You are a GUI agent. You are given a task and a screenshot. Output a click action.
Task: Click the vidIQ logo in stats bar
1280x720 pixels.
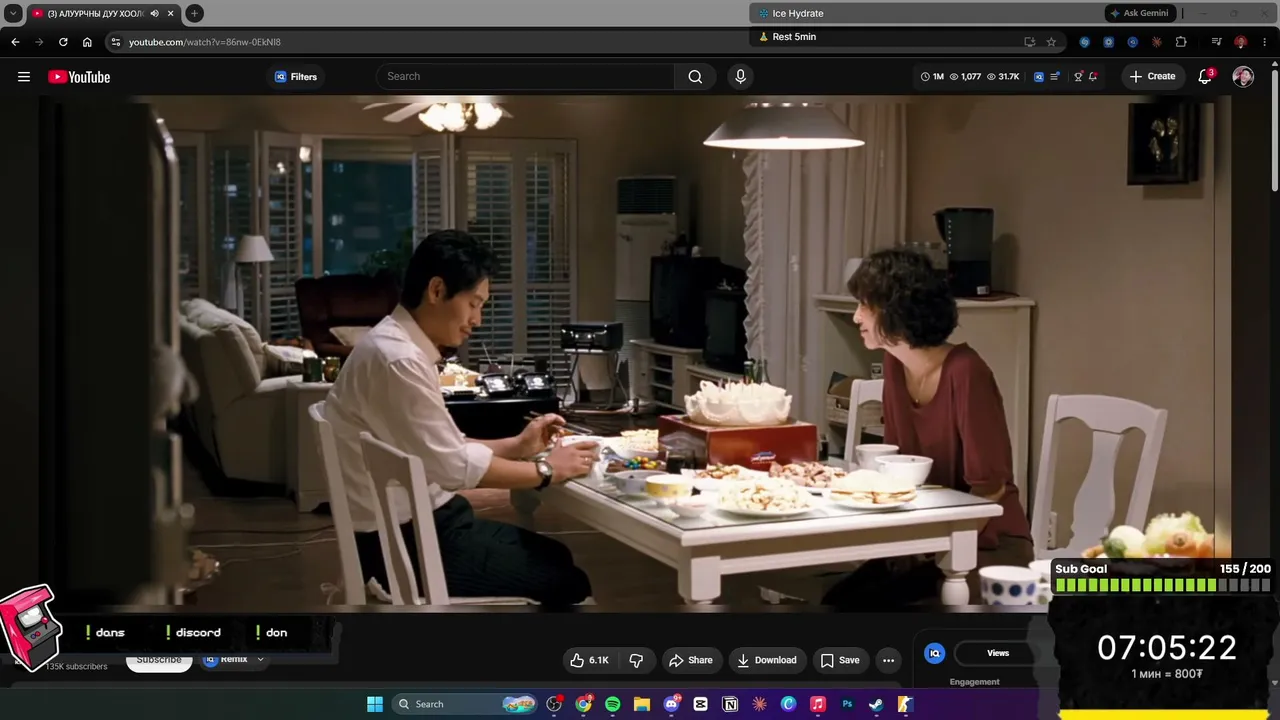click(x=1039, y=77)
